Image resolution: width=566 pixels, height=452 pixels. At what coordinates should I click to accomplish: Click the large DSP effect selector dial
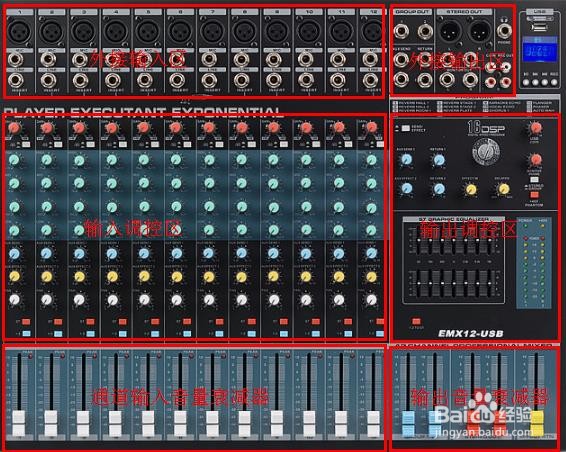pos(486,151)
